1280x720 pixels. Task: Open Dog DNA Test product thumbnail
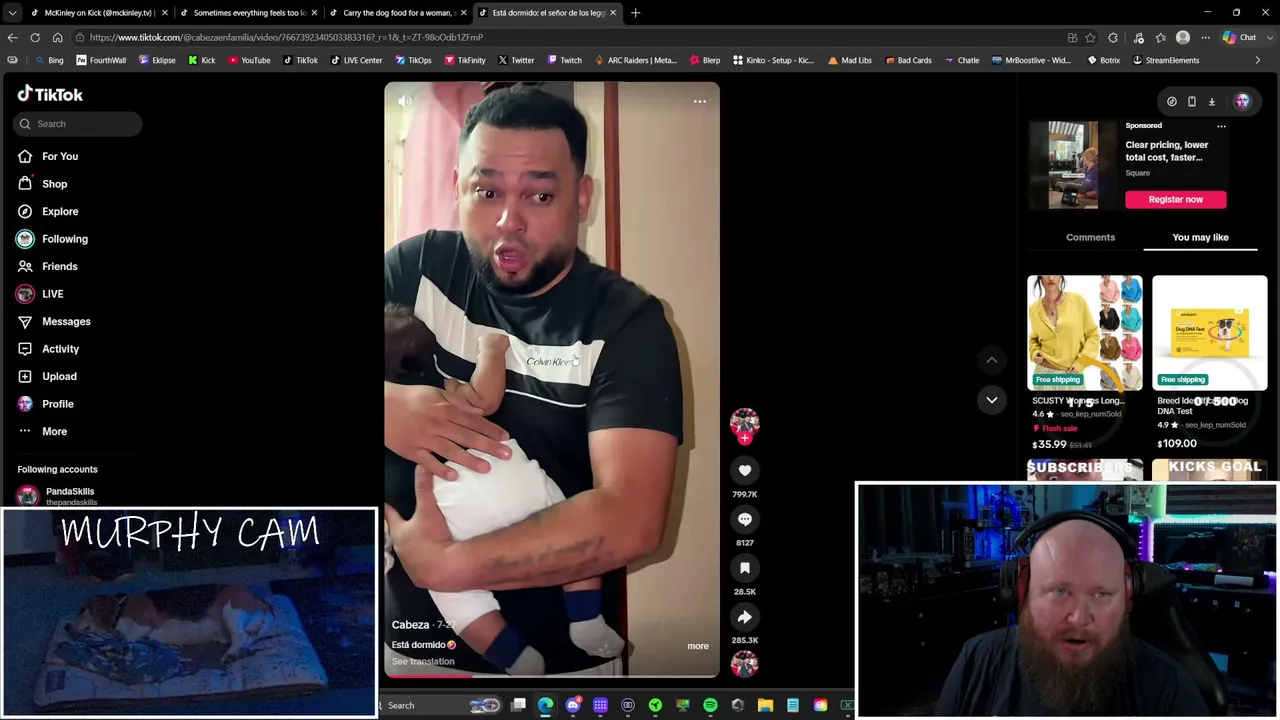point(1210,333)
